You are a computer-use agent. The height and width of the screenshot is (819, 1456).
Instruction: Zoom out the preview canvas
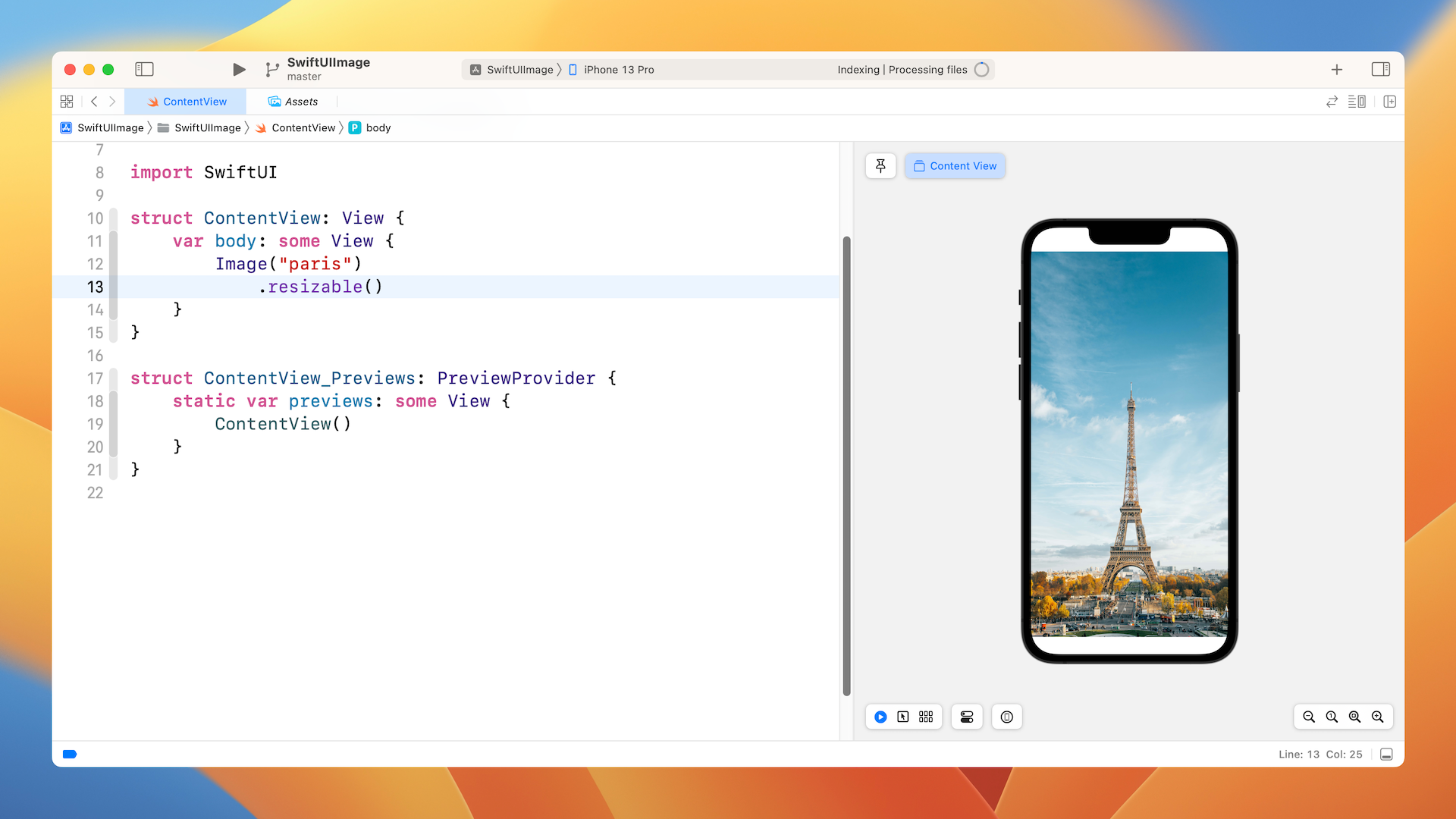coord(1309,717)
